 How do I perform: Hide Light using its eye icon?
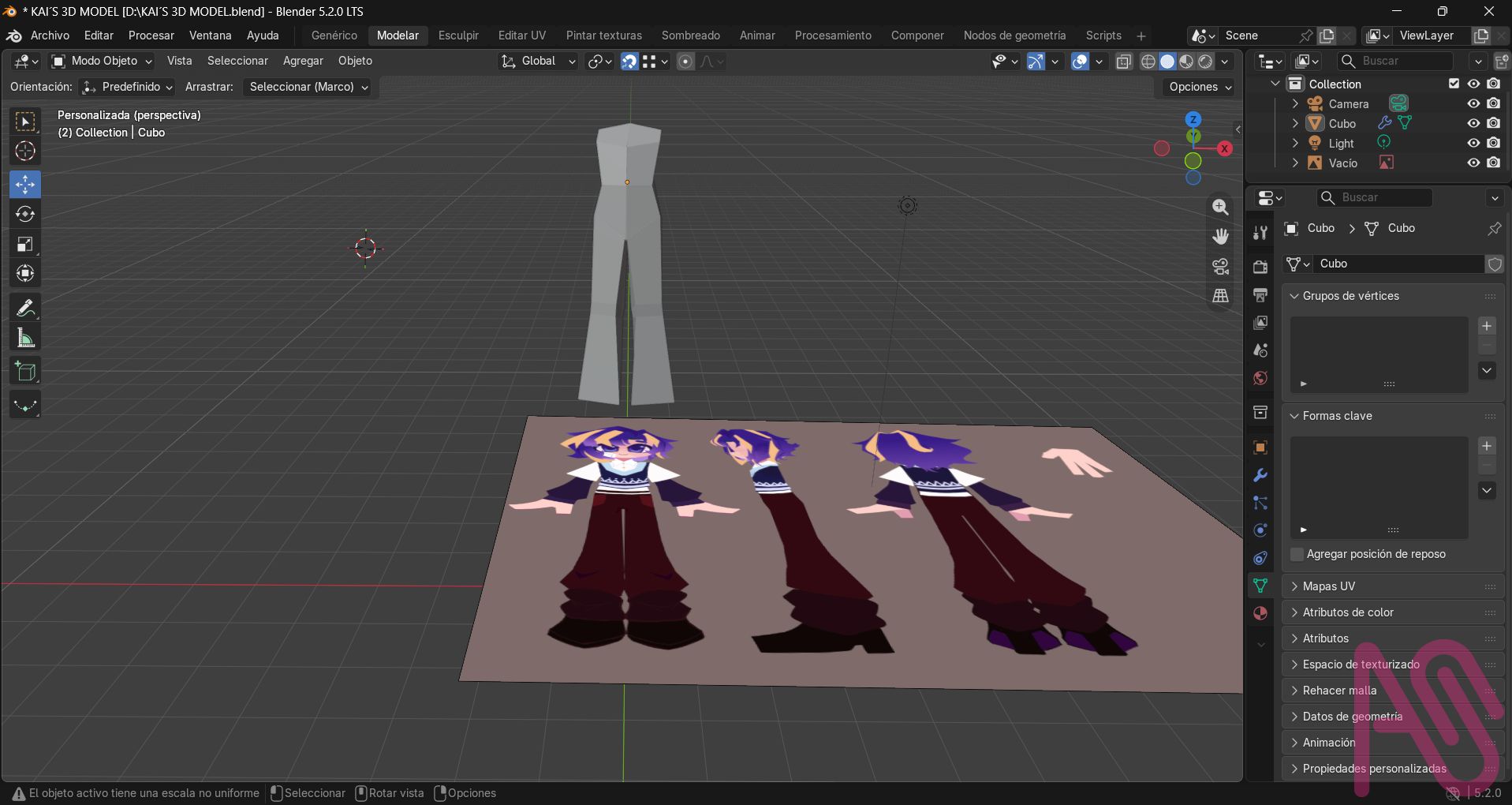1473,143
